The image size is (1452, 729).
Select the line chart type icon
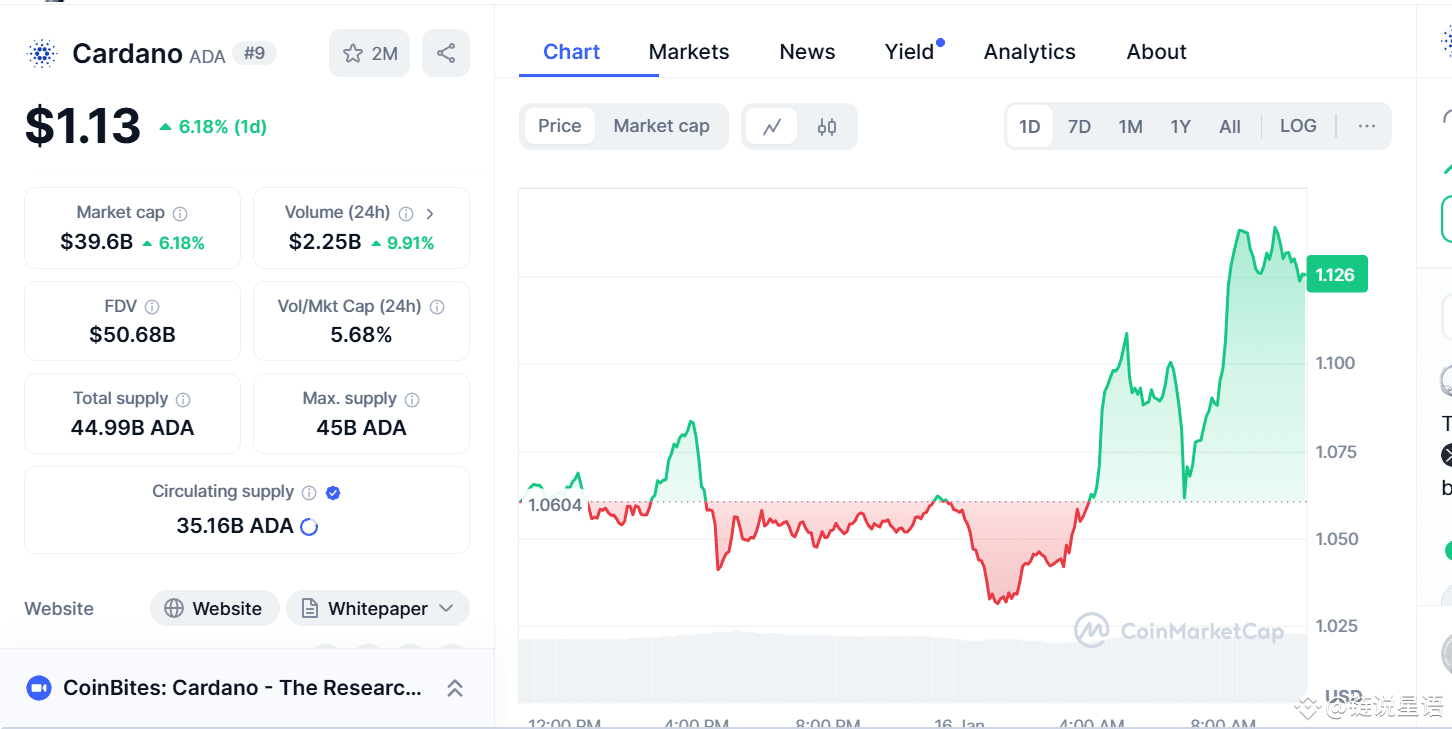point(771,126)
